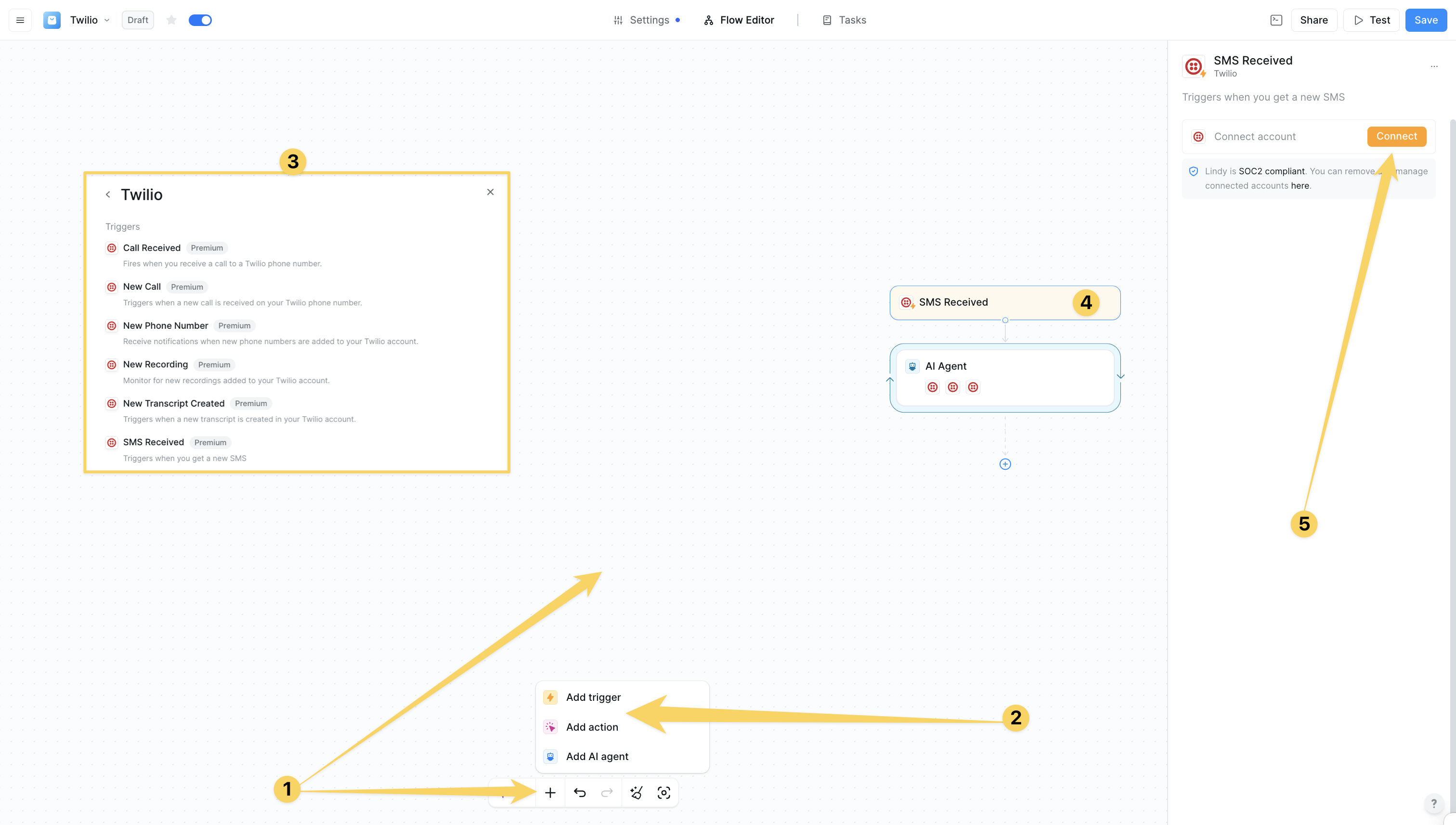Image resolution: width=1456 pixels, height=825 pixels.
Task: Open the console panel icon
Action: click(x=1276, y=20)
